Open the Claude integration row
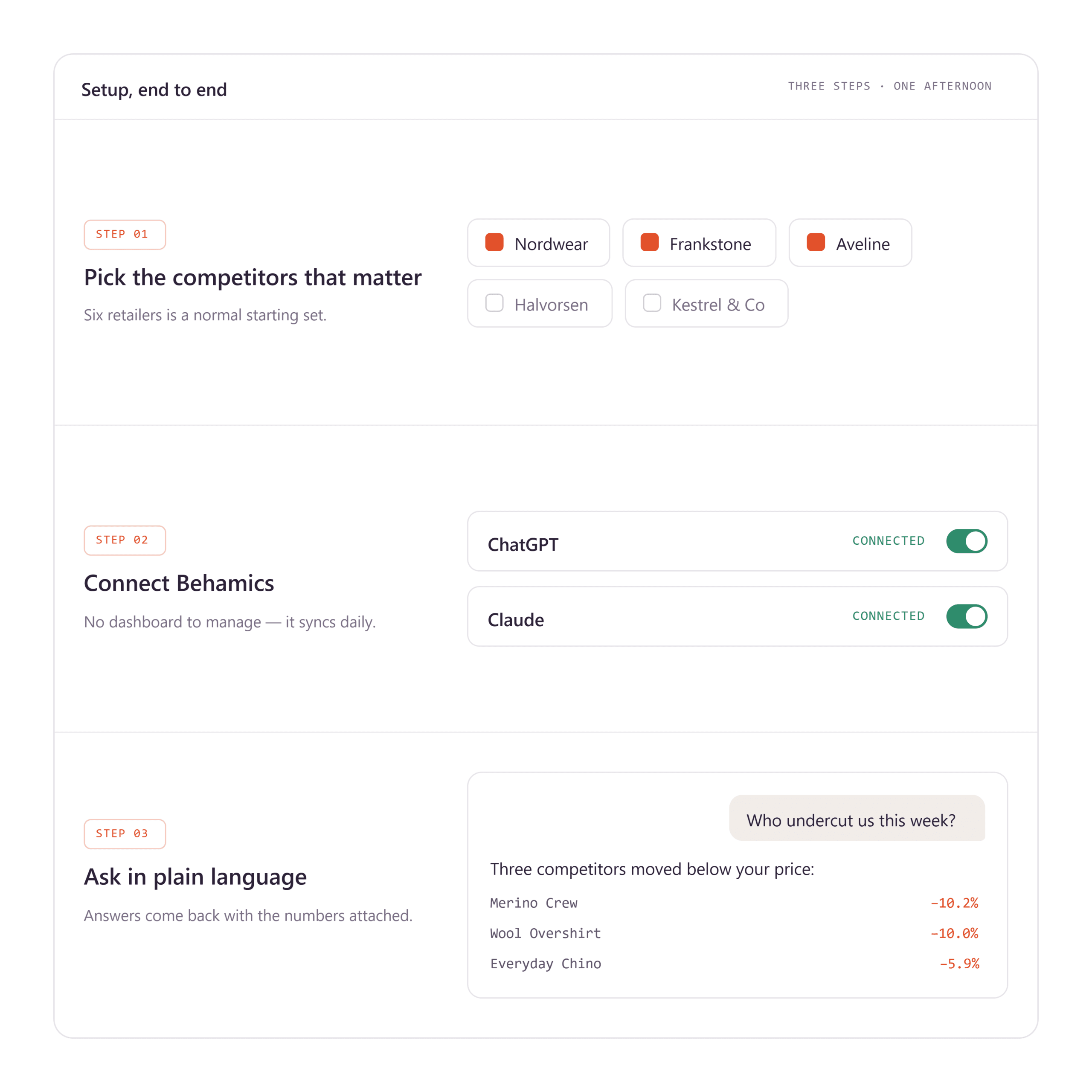The image size is (1092, 1092). (x=737, y=616)
